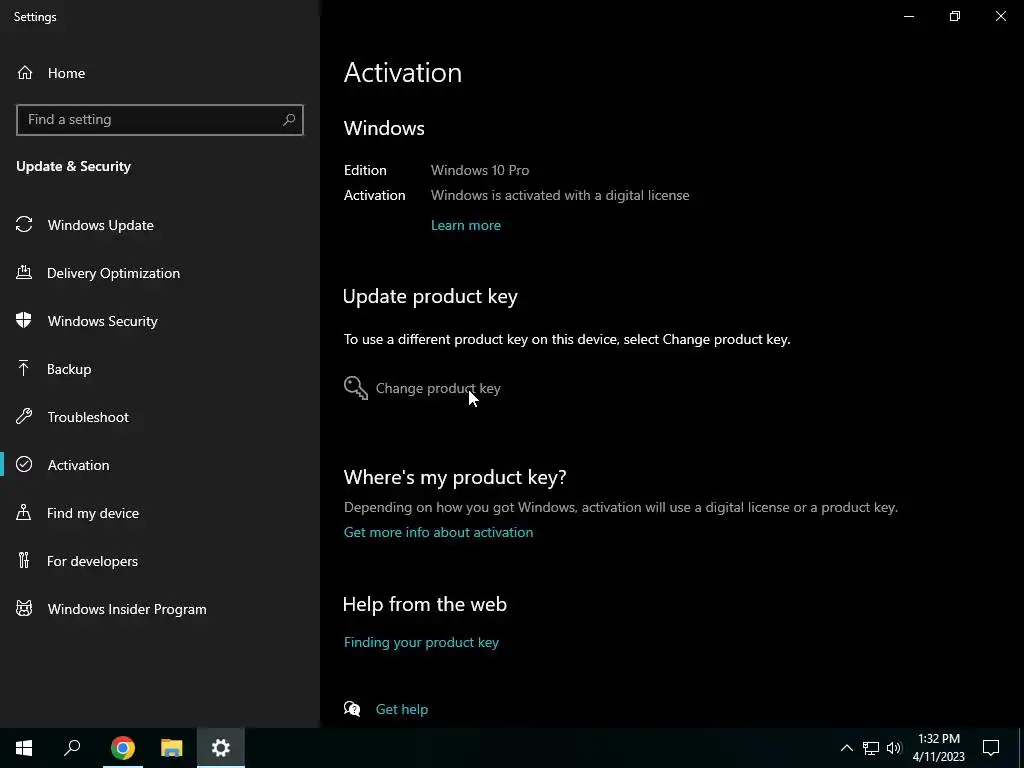The image size is (1024, 768).
Task: Click the Activation checkmark circle icon
Action: click(x=24, y=464)
